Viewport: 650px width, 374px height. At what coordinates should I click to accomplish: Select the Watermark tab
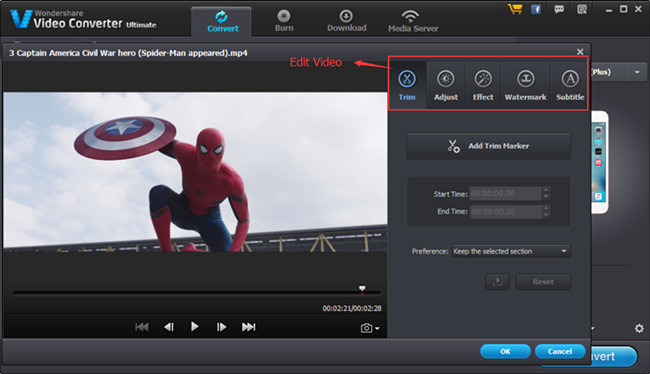tap(525, 85)
